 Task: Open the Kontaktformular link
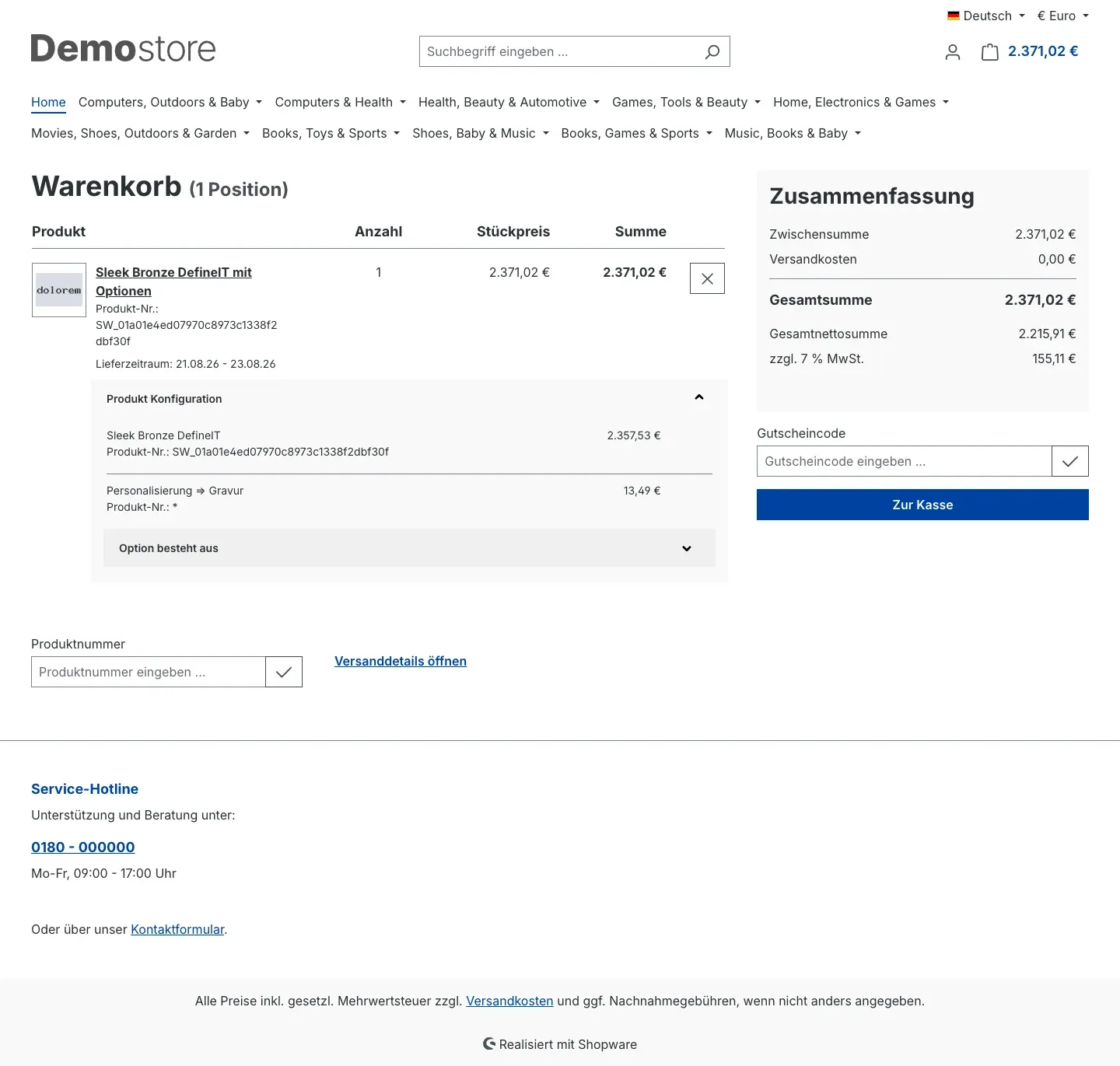[x=177, y=929]
